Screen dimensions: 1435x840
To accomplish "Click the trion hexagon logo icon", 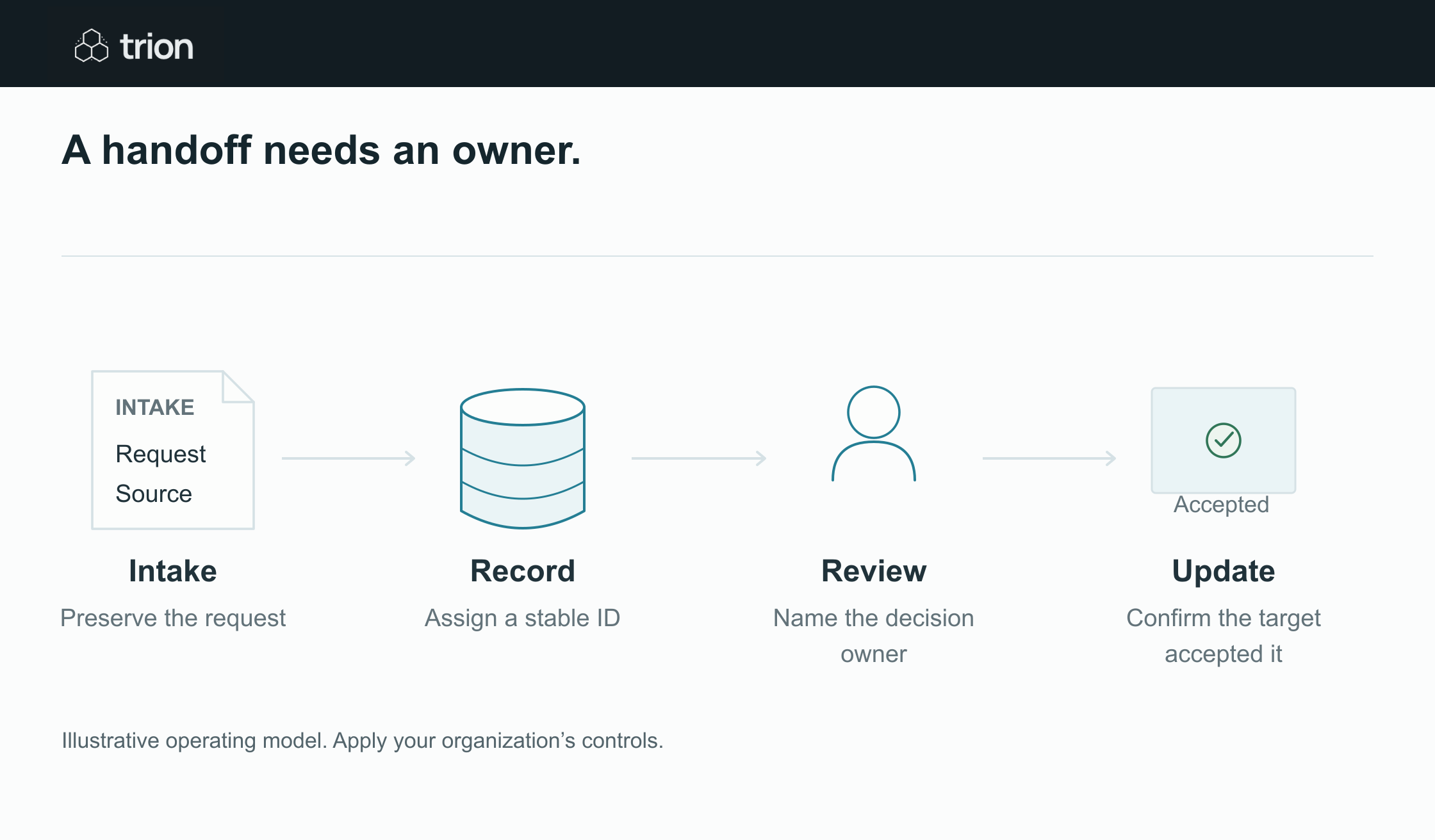I will coord(92,45).
